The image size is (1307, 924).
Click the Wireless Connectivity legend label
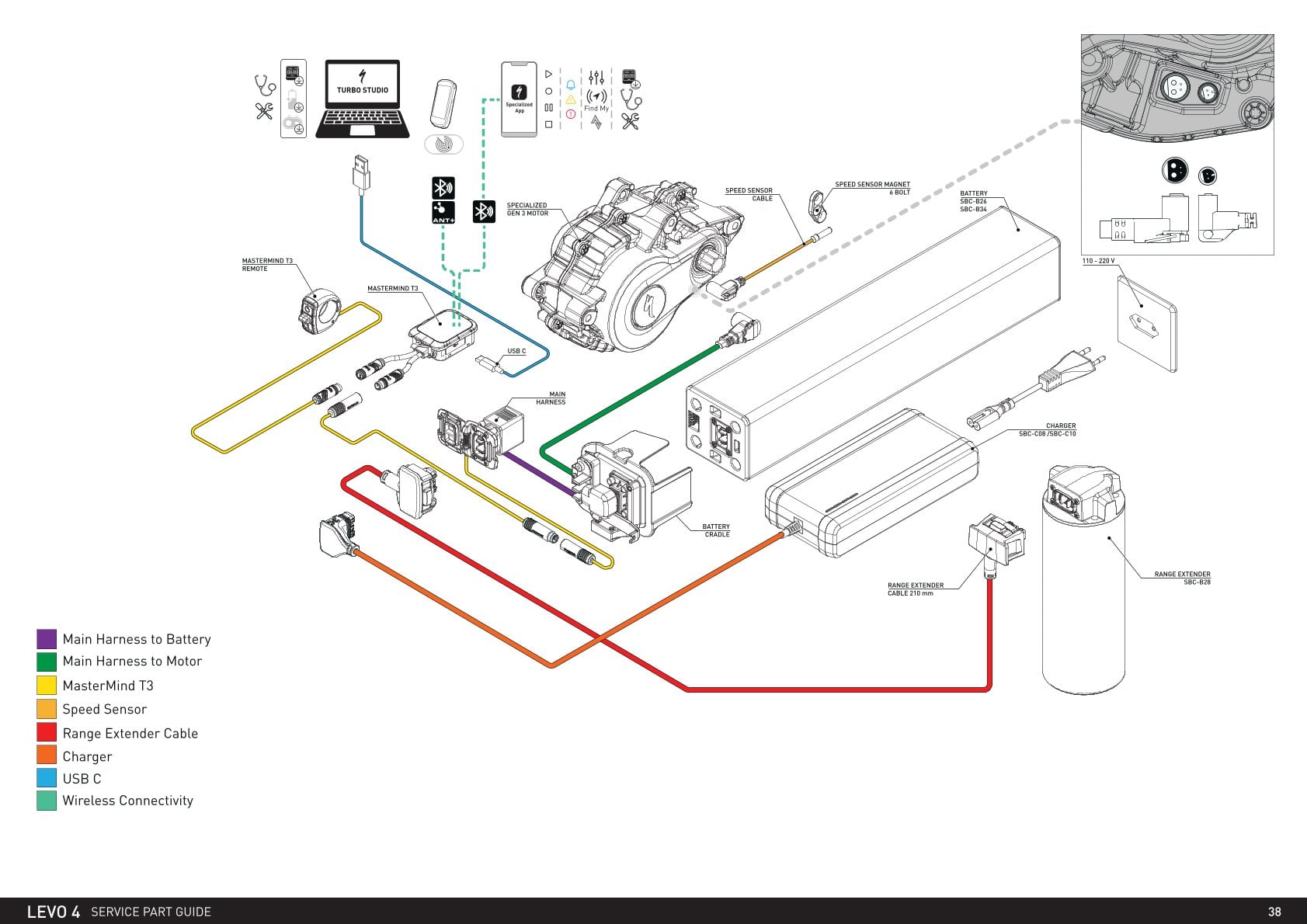tap(127, 801)
